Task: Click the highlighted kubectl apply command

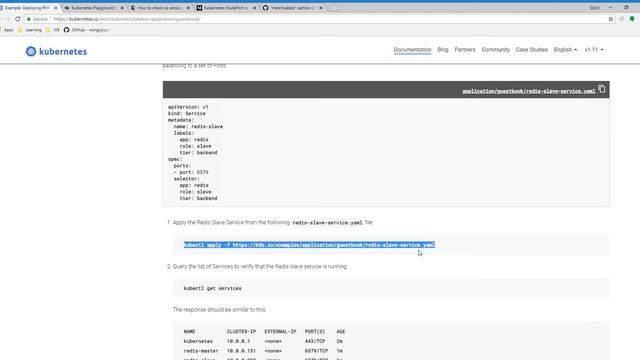Action: [x=309, y=245]
